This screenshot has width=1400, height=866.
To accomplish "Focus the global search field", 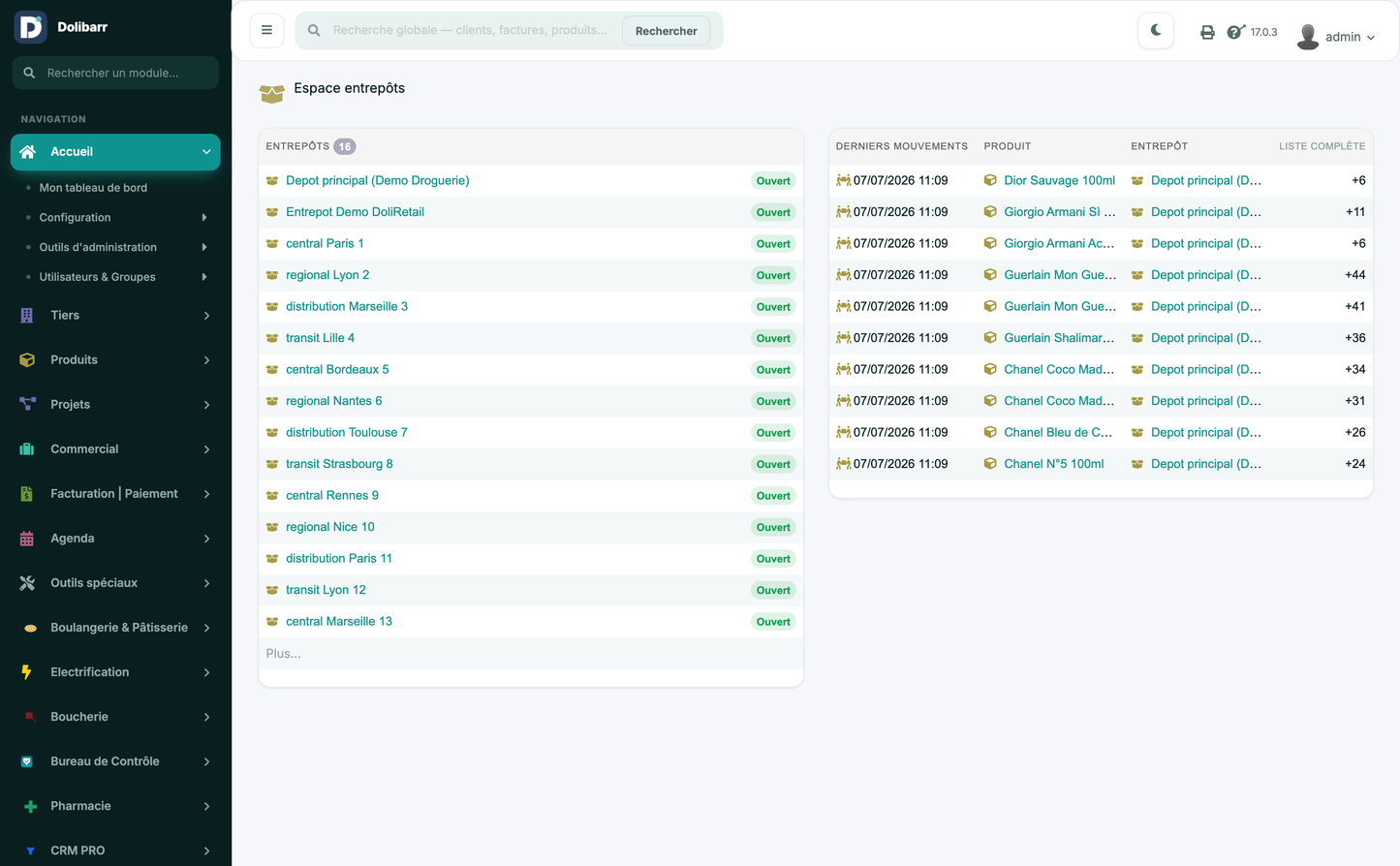I will click(470, 30).
